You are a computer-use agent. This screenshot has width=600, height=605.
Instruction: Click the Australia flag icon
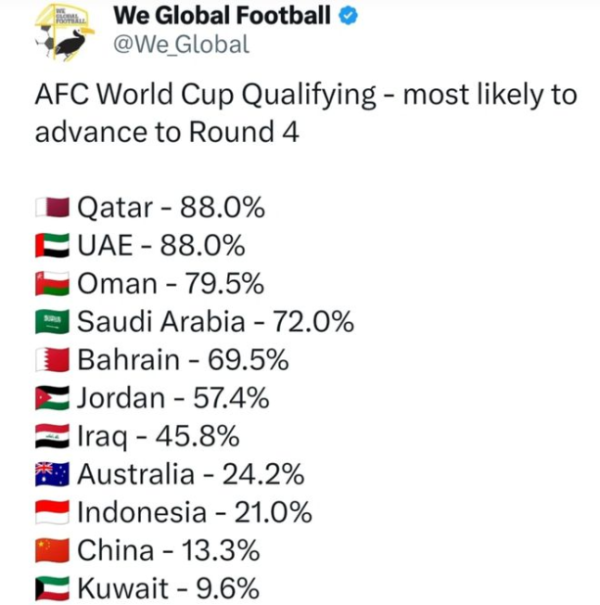tap(53, 474)
